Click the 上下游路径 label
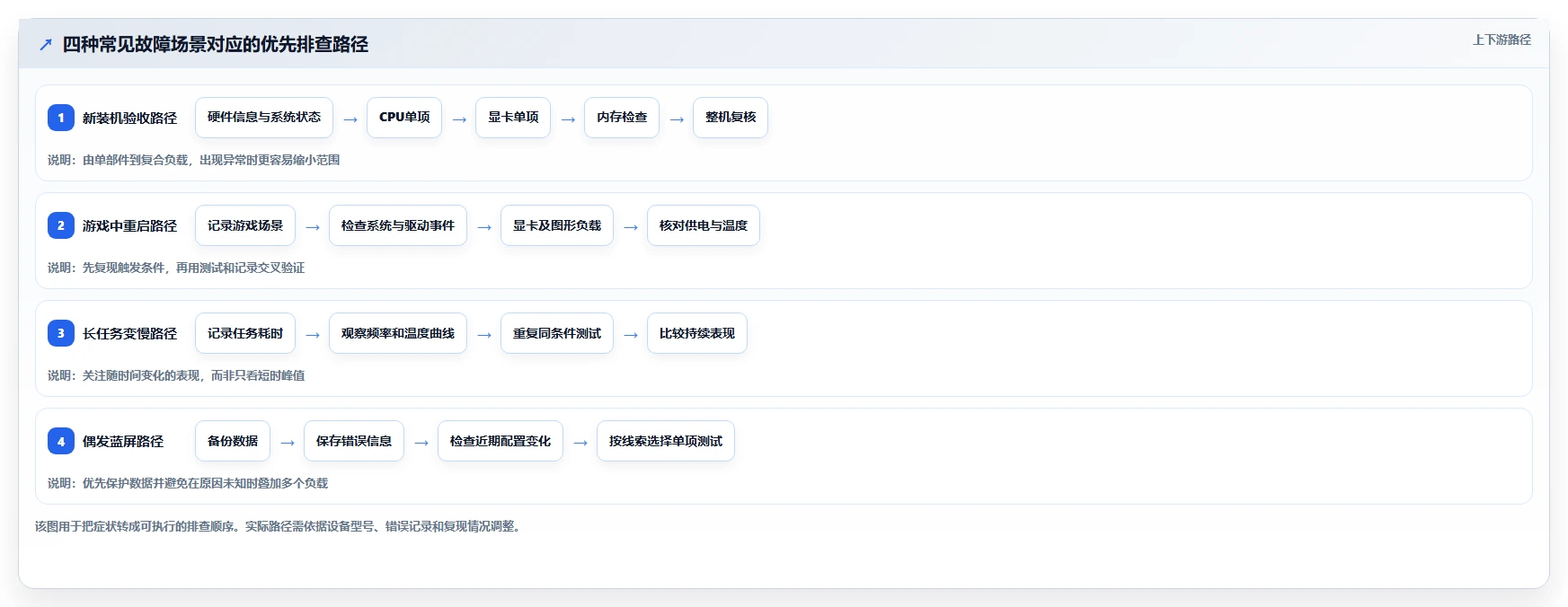Viewport: 1568px width, 607px height. tap(1502, 40)
